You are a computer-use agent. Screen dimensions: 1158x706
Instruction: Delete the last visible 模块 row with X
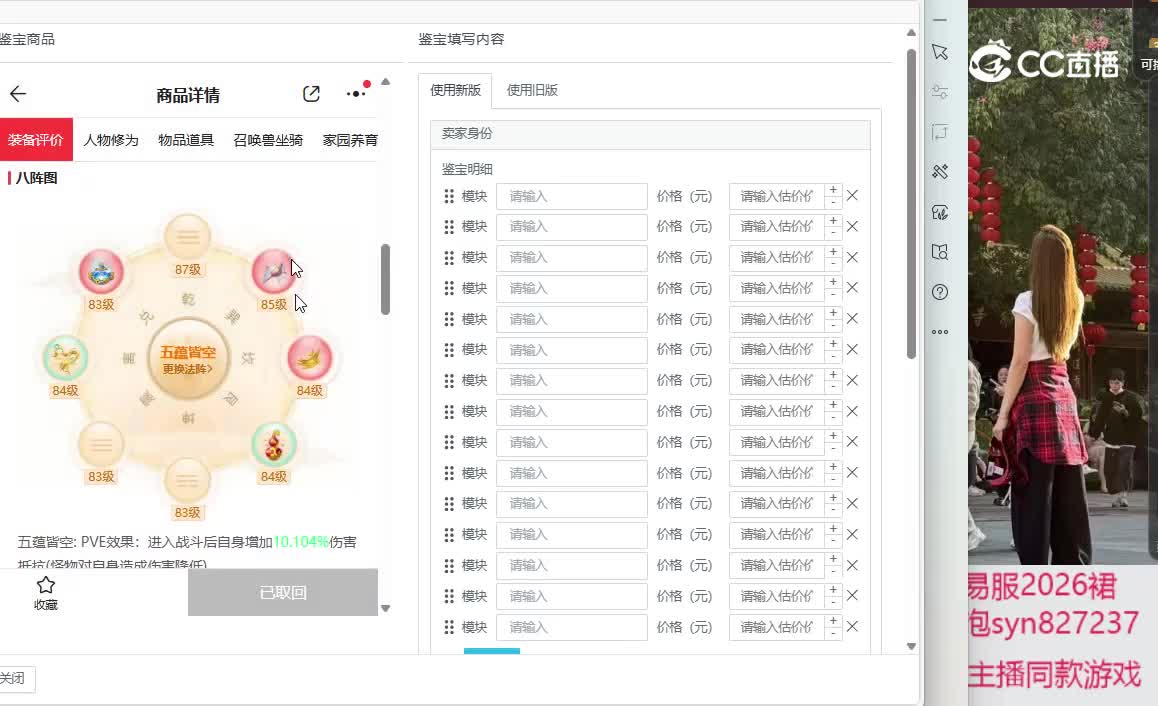pos(852,626)
